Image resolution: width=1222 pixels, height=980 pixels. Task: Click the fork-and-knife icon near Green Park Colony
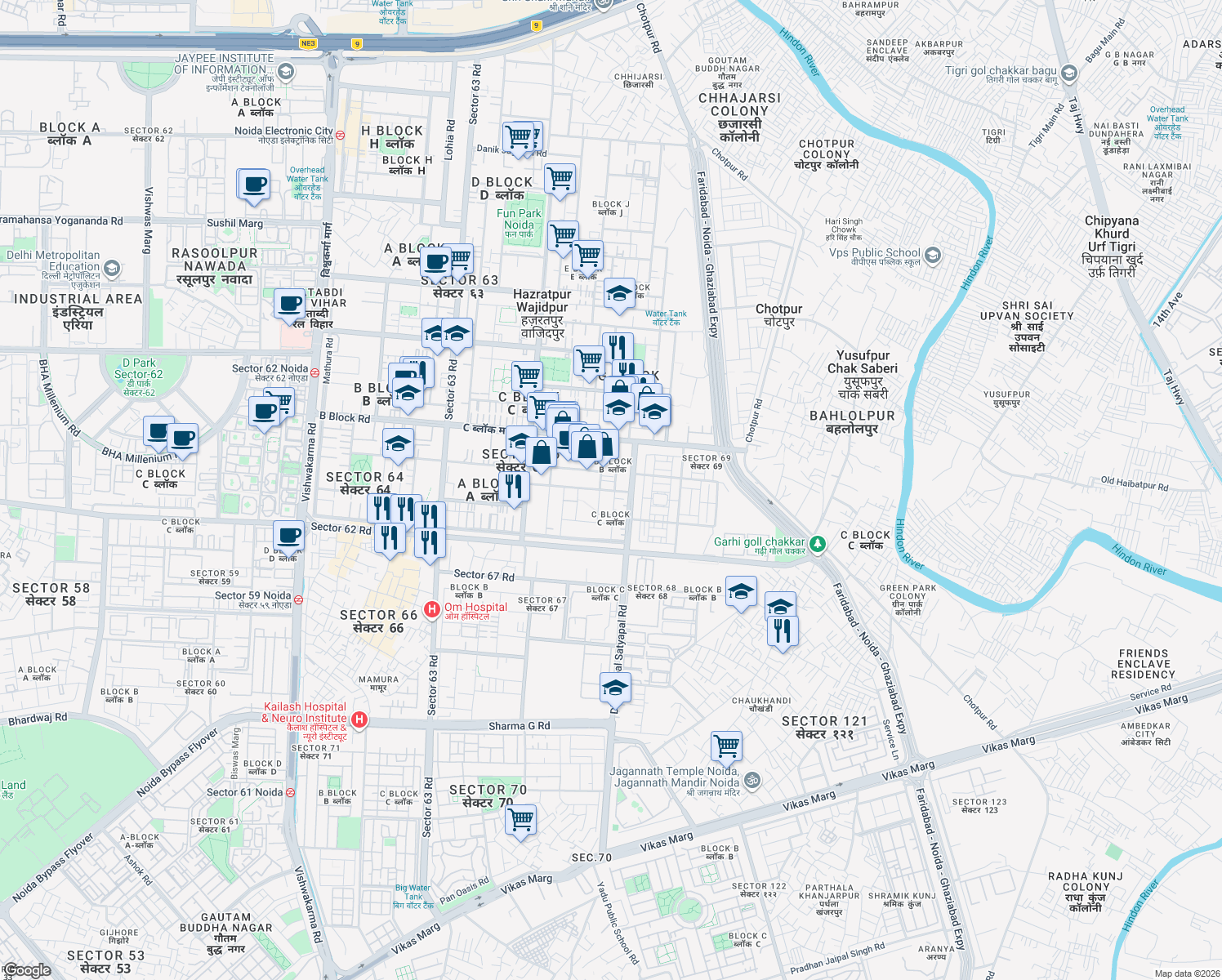(x=782, y=629)
